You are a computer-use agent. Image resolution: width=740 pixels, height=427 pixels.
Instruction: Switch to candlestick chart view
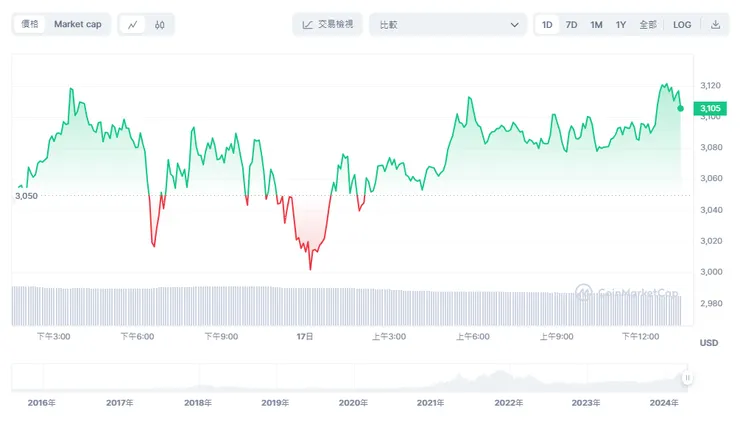click(x=159, y=24)
